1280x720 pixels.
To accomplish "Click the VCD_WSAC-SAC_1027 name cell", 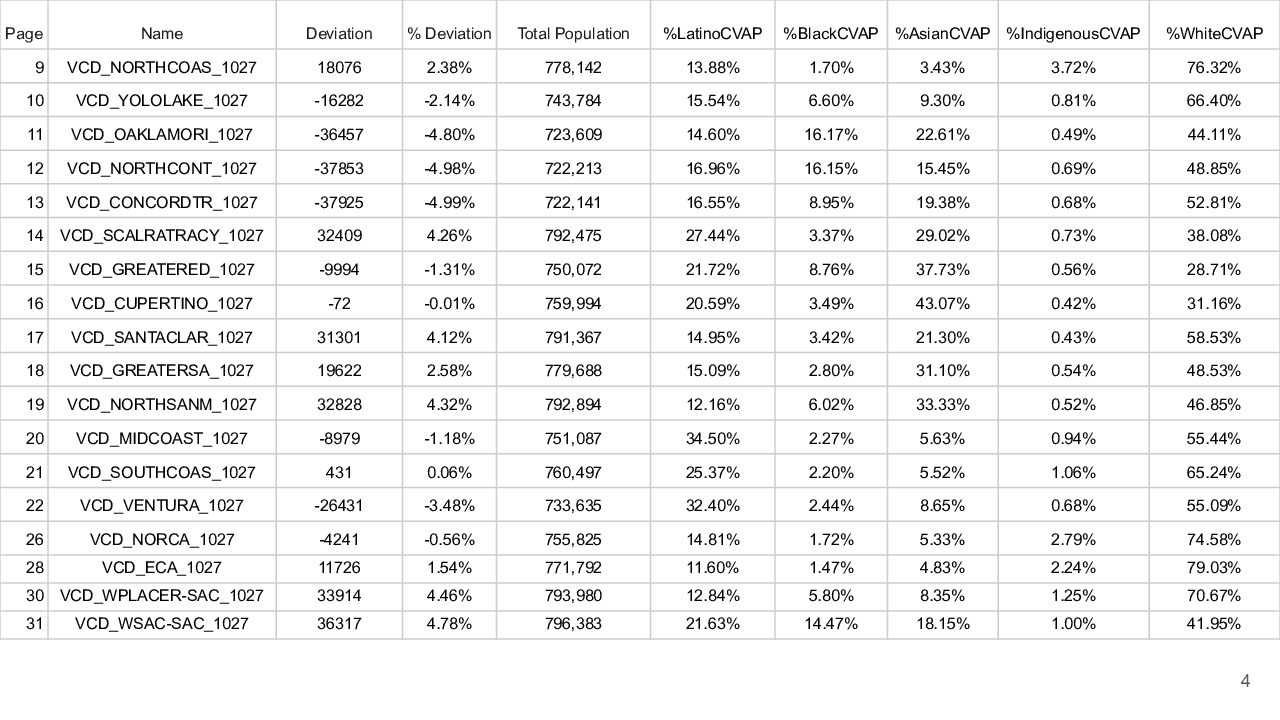I will (162, 624).
